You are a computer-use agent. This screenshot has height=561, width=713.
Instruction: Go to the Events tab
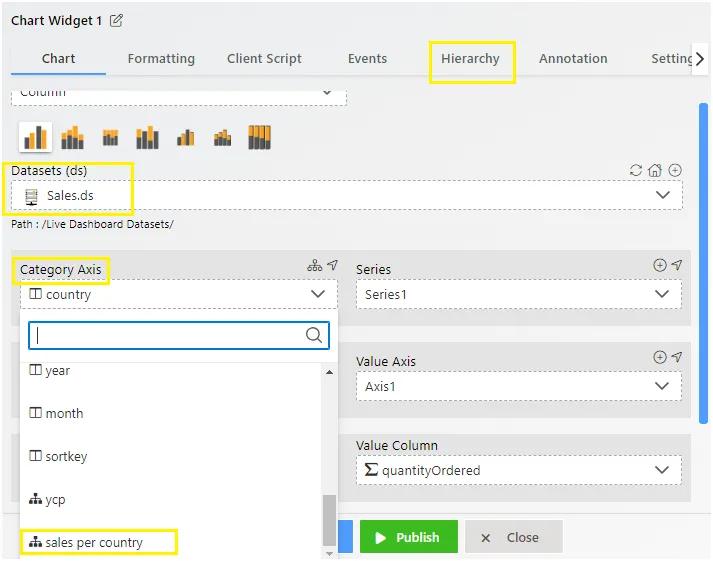(x=367, y=59)
